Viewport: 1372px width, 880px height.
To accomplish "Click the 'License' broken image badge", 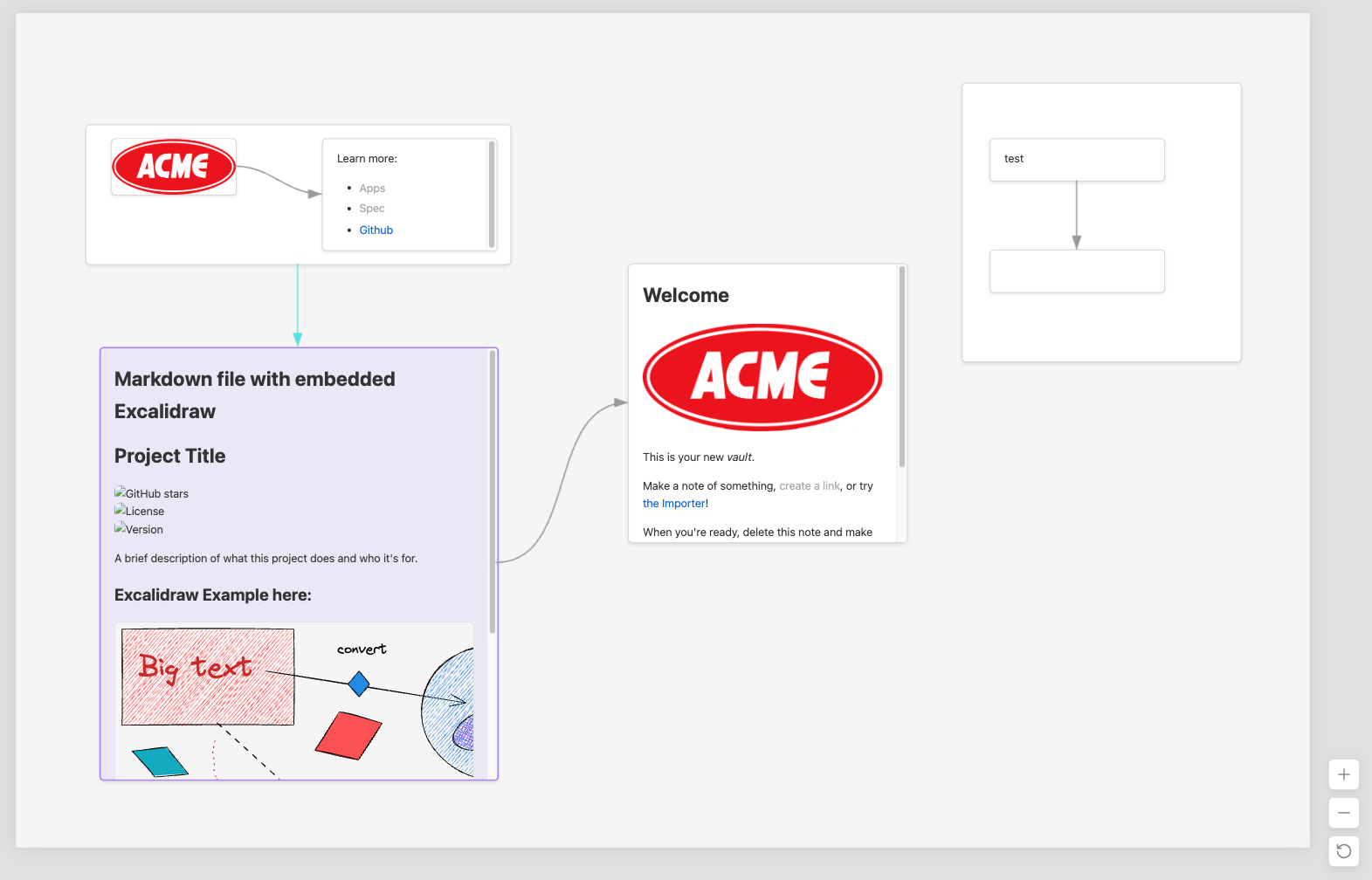I will click(x=139, y=511).
